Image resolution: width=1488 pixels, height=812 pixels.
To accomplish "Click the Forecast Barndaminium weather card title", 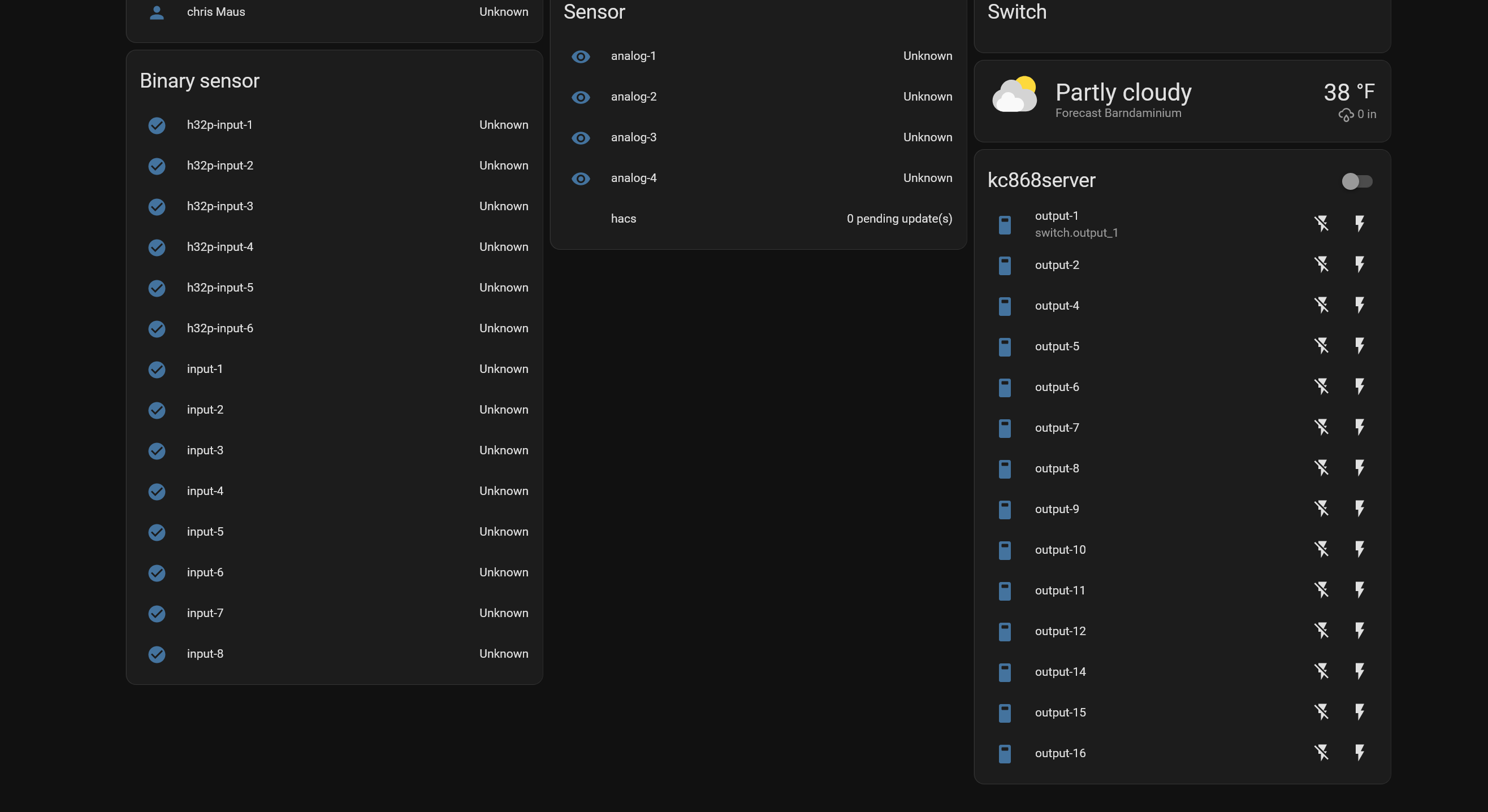I will pyautogui.click(x=1118, y=113).
